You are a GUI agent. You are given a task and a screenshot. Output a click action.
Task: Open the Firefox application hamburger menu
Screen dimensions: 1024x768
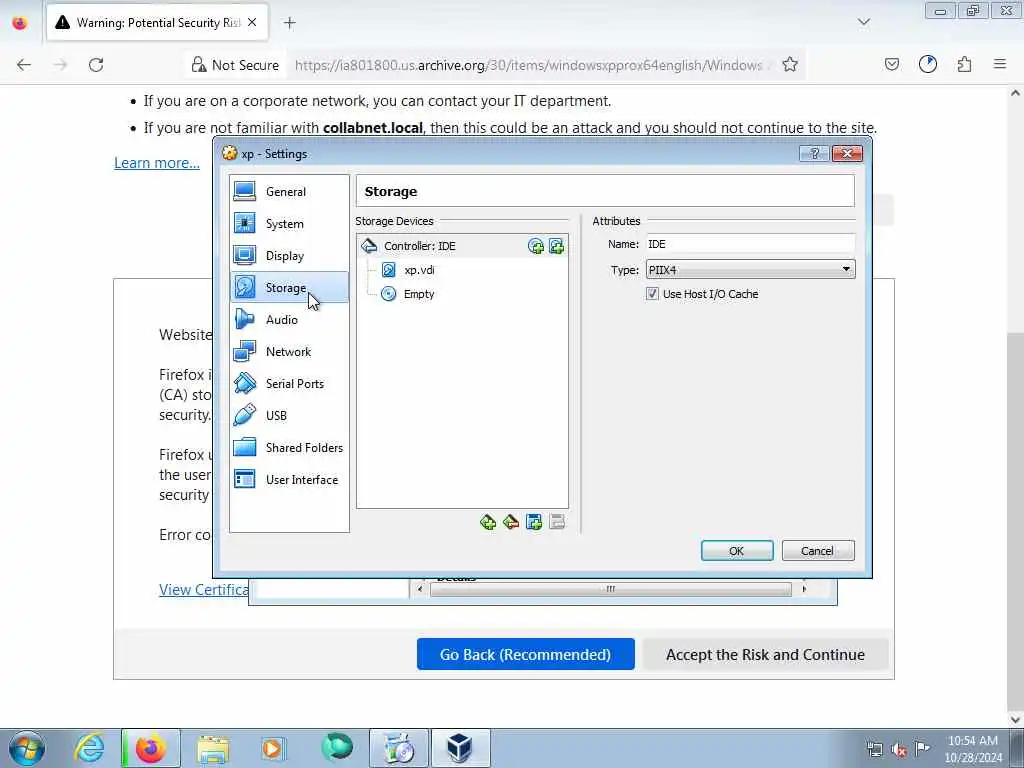pos(1000,64)
